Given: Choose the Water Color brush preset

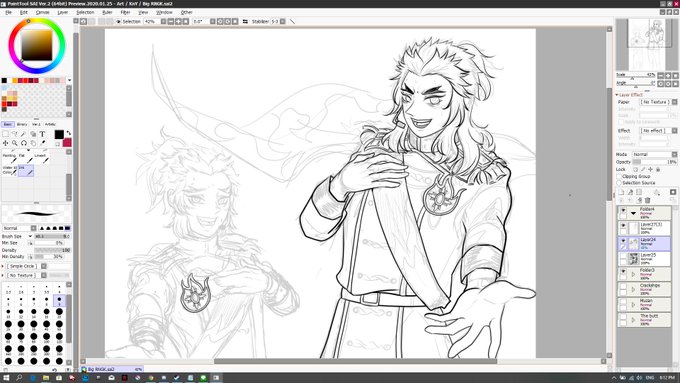Looking at the screenshot, I should pos(10,170).
